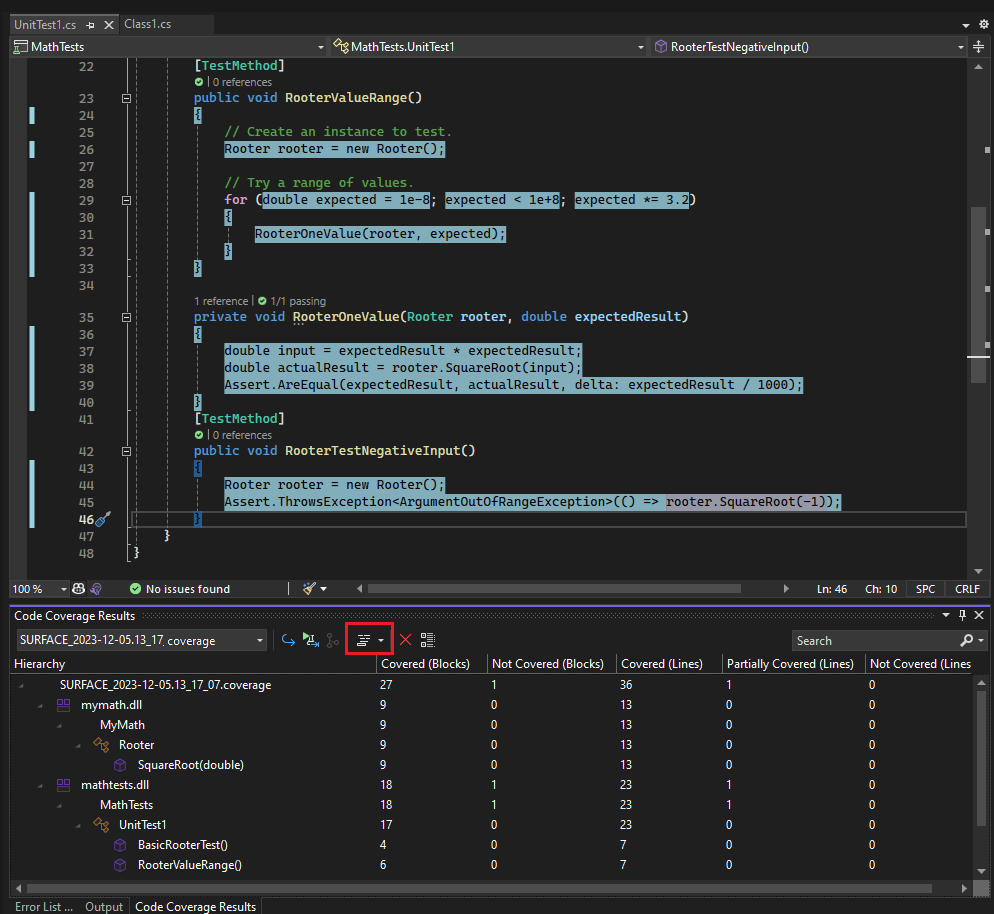Collapse the SURFACE_2023-12-05.13_17_07.coverage root node
994x914 pixels.
click(x=22, y=685)
